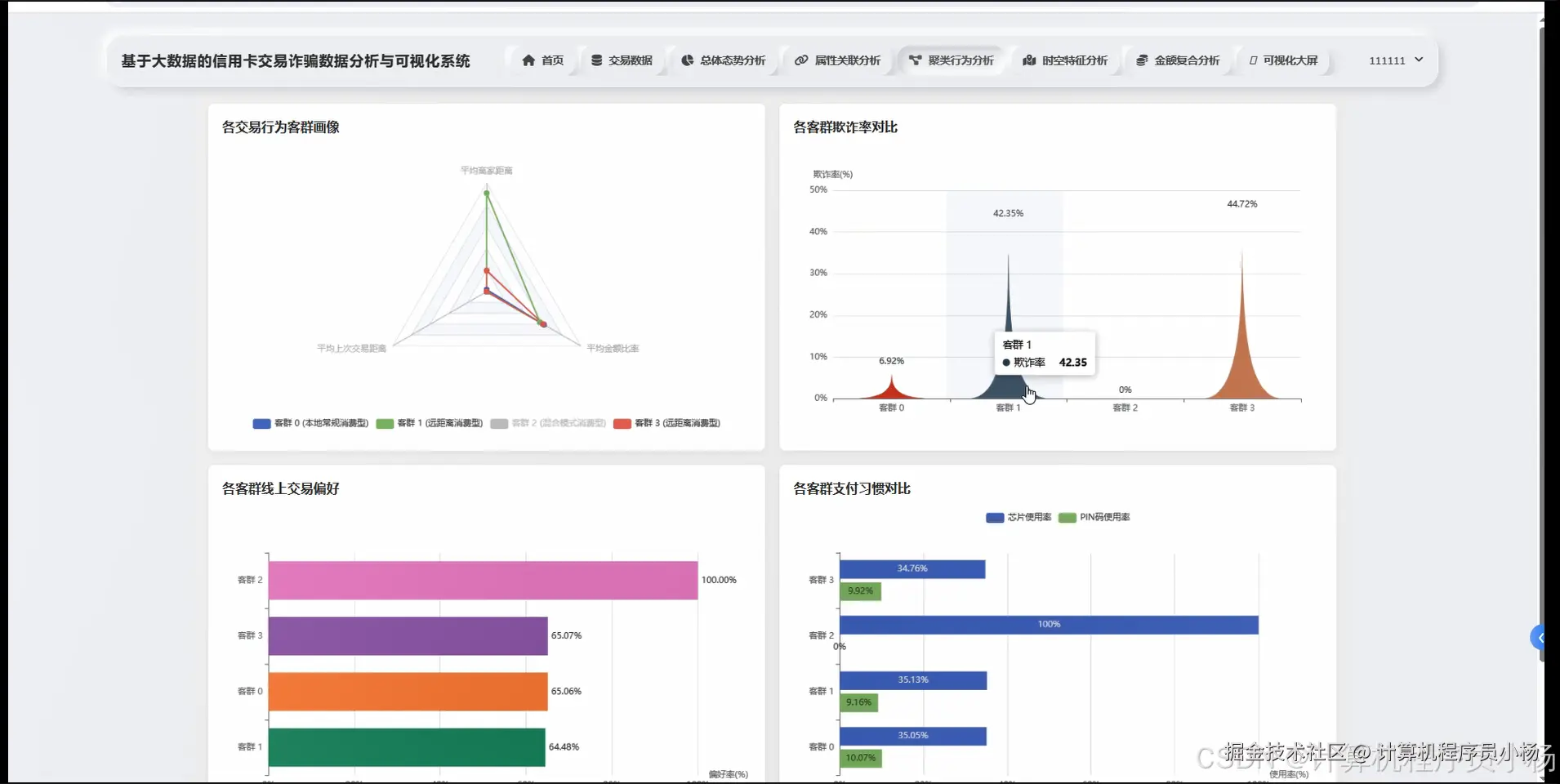
Task: Toggle the 芯片使用率 legend item
Action: tap(1018, 517)
